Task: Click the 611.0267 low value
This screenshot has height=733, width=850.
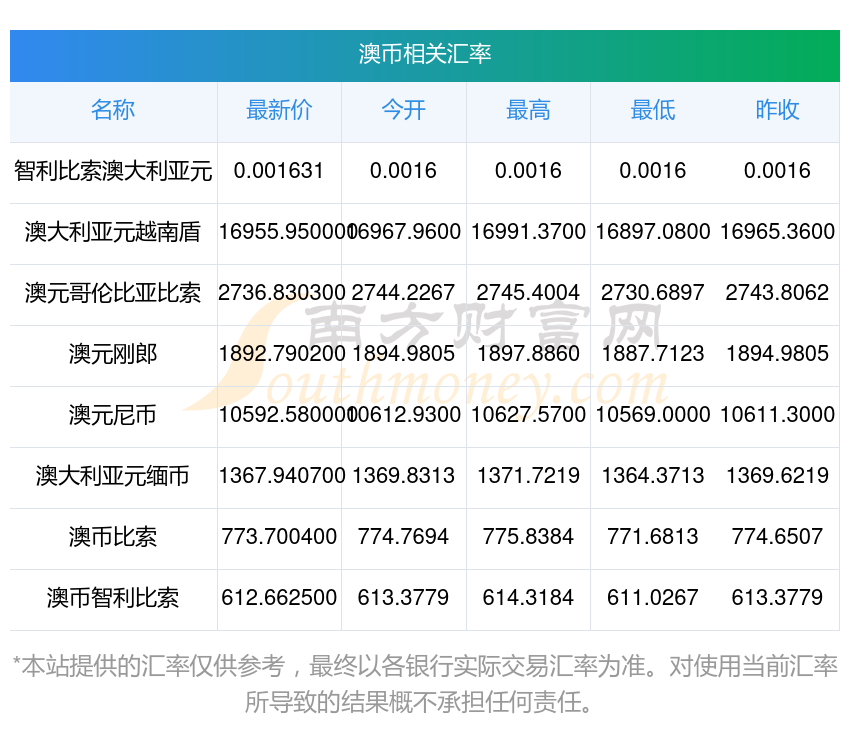Action: coord(653,598)
